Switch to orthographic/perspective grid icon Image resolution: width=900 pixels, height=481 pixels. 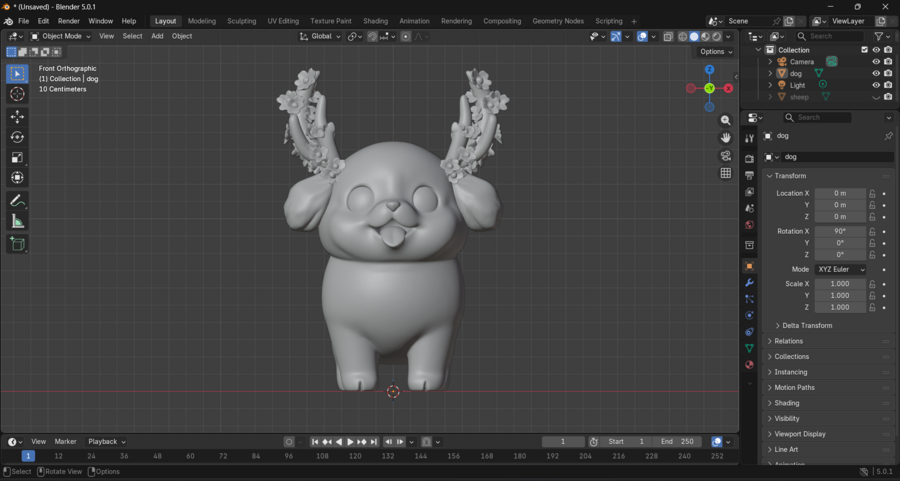pos(726,173)
